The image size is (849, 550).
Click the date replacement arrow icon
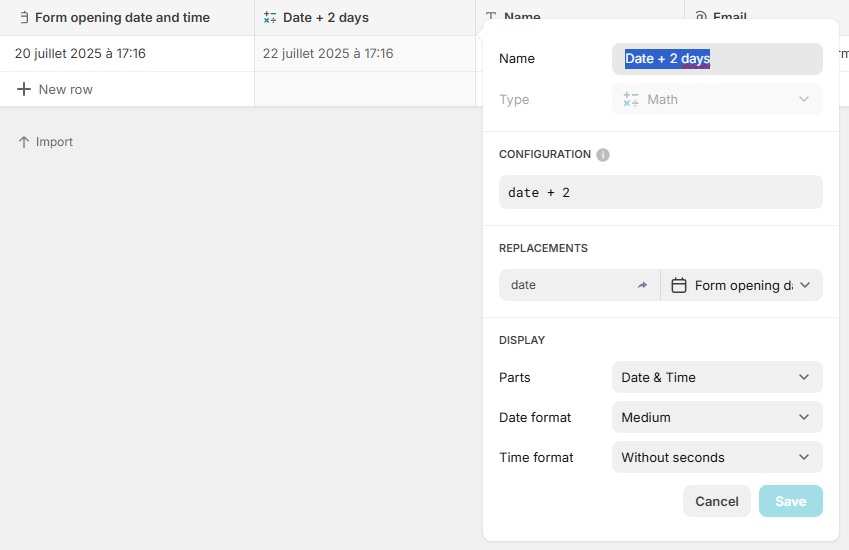[x=642, y=285]
